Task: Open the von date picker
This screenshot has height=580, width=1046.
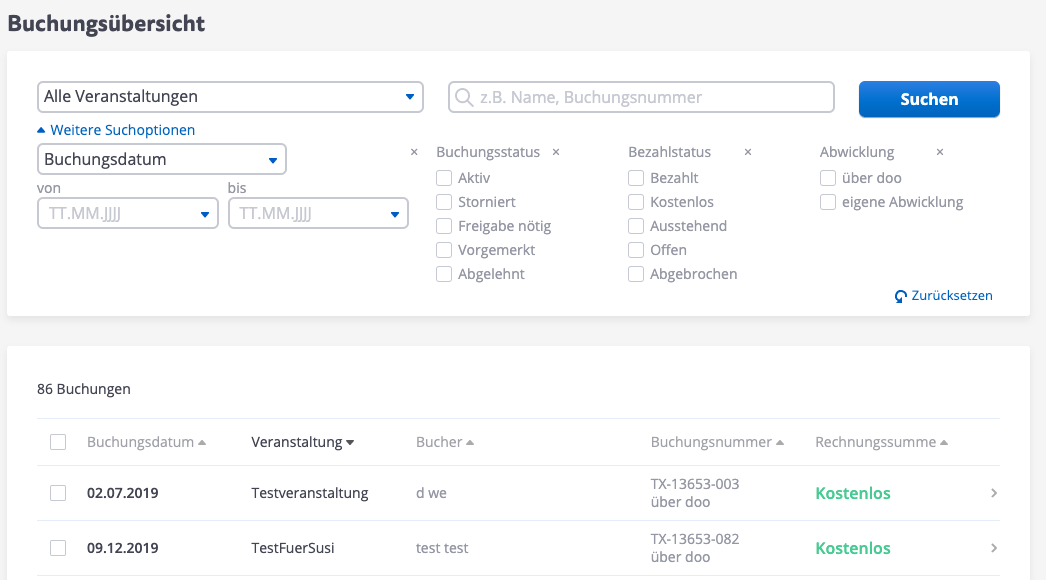Action: pyautogui.click(x=127, y=213)
